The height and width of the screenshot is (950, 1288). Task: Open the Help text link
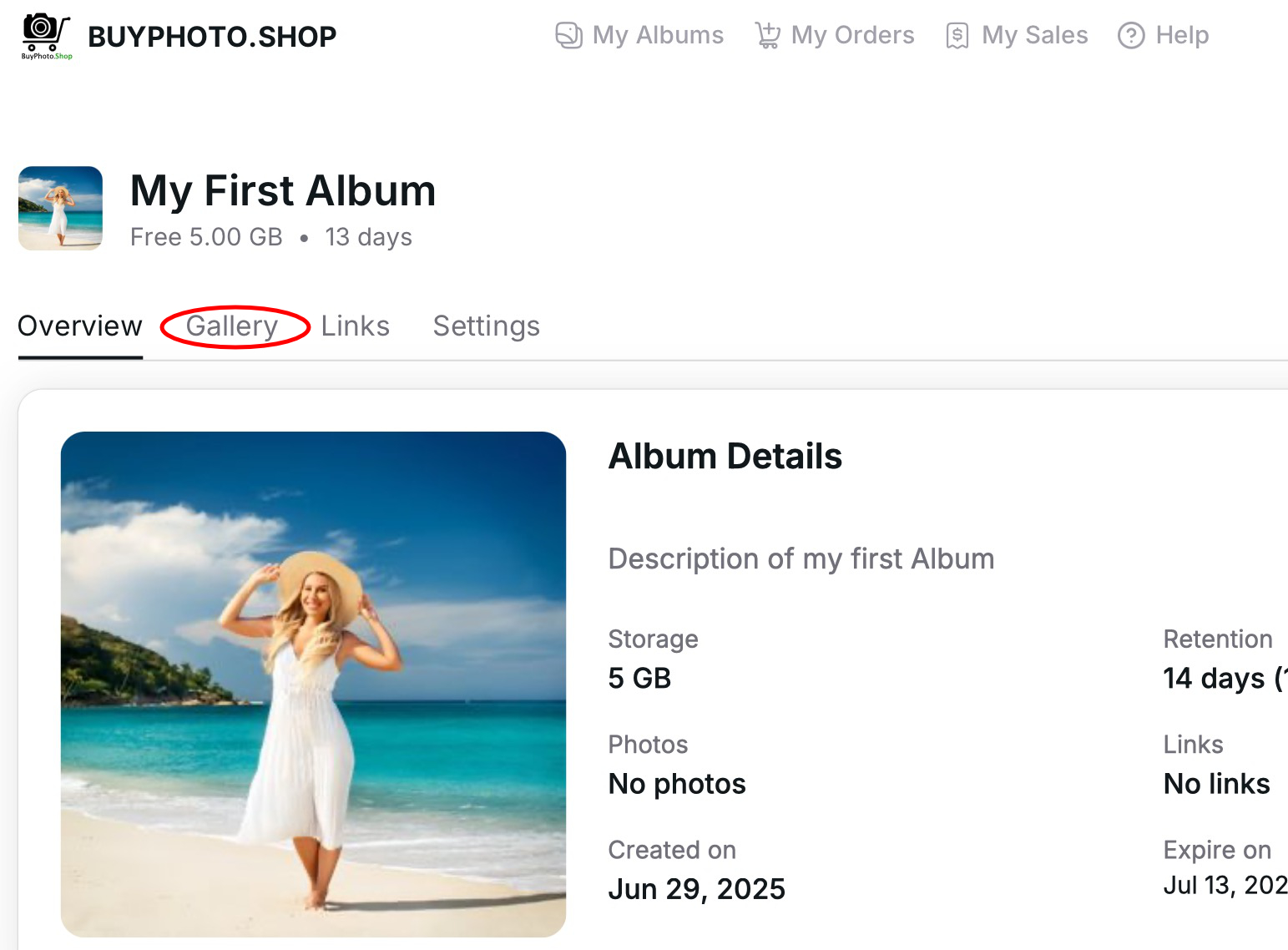pyautogui.click(x=1182, y=35)
